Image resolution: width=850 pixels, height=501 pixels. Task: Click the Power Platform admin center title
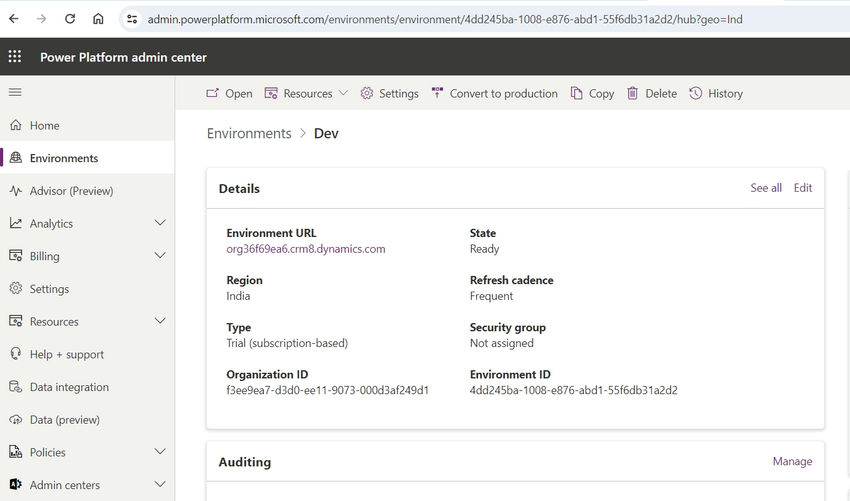123,57
